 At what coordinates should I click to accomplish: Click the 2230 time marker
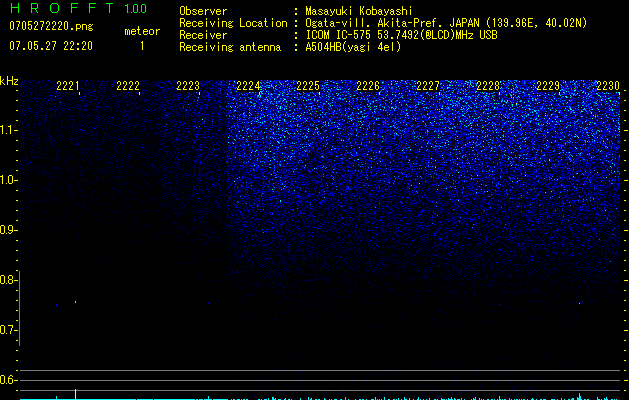[608, 85]
